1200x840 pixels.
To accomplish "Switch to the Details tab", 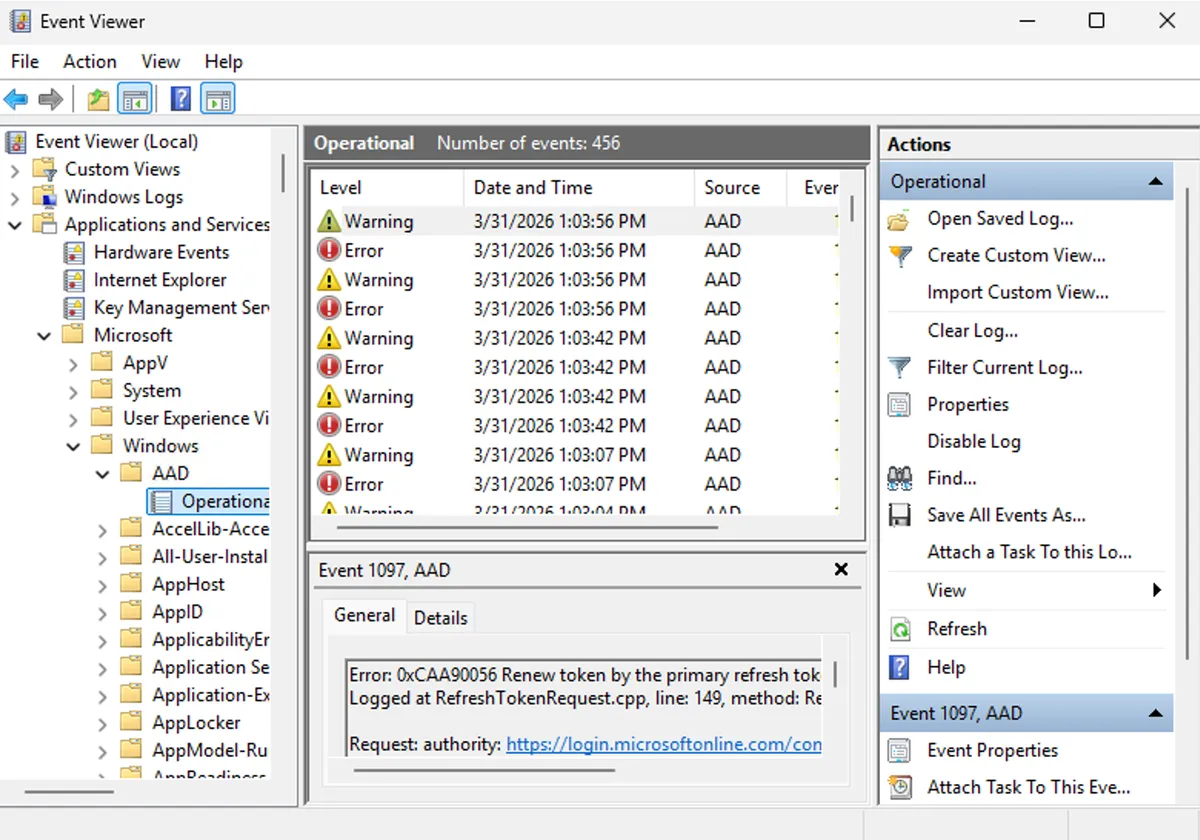I will point(440,618).
